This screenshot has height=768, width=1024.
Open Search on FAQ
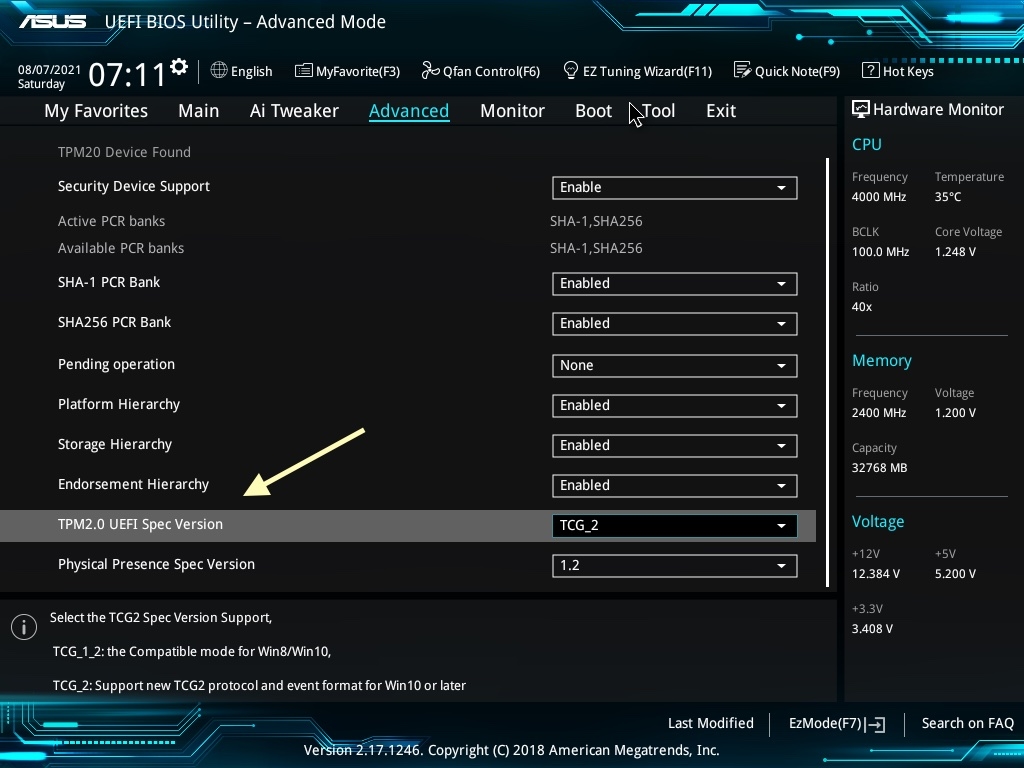[x=967, y=723]
